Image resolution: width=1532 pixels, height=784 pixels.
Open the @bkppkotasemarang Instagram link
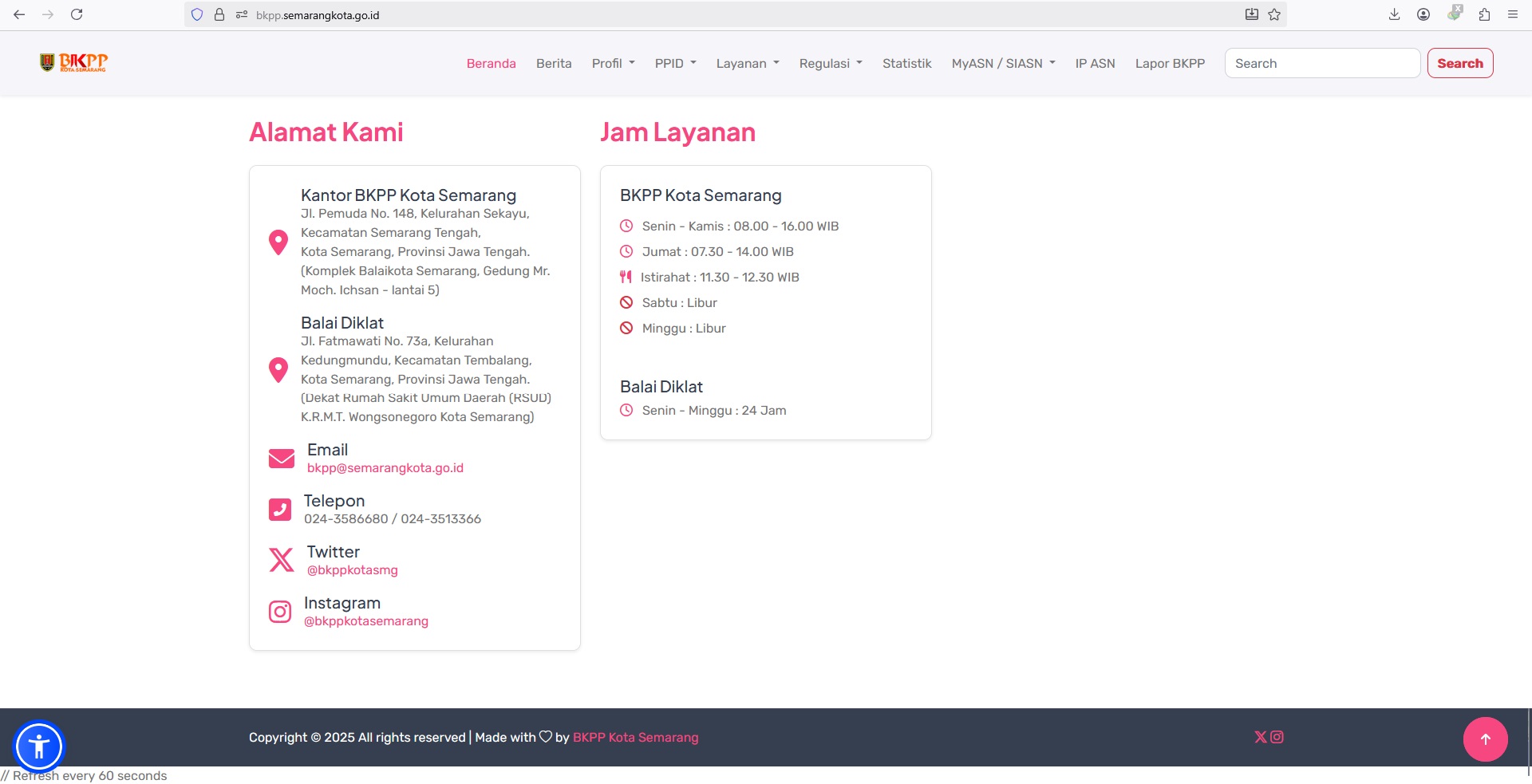[x=365, y=621]
